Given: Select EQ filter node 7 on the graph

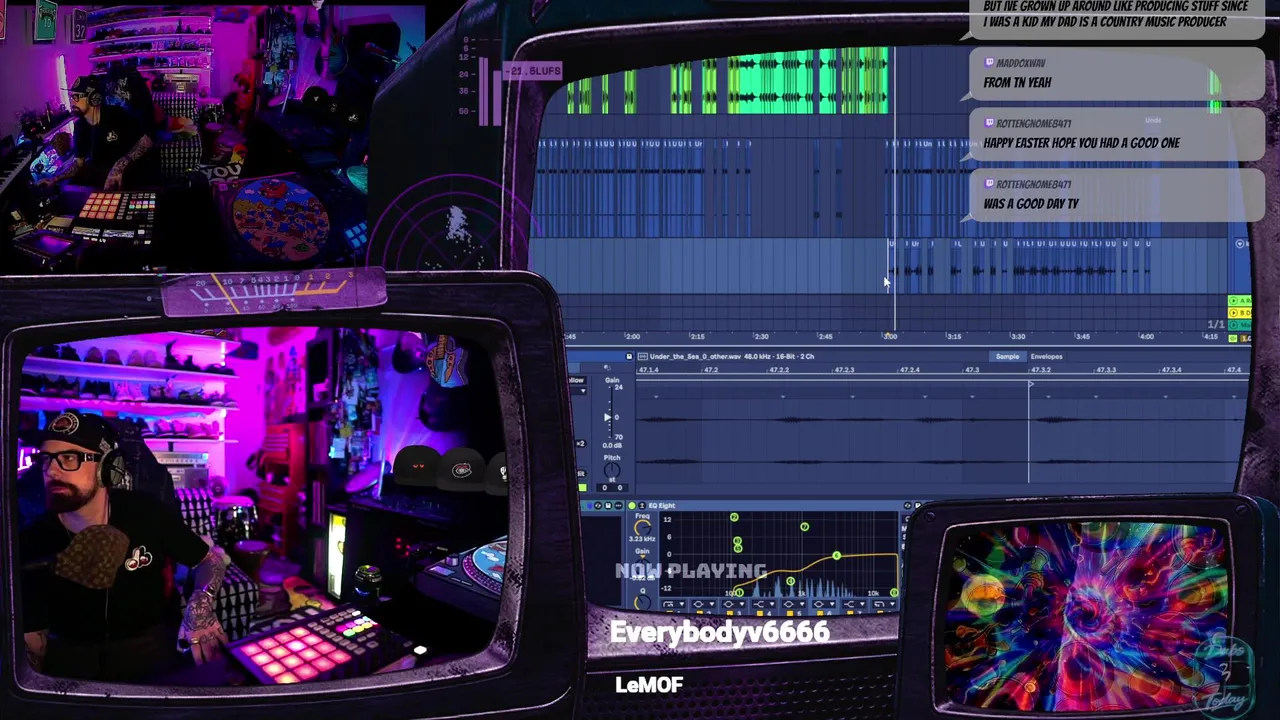Looking at the screenshot, I should (805, 526).
